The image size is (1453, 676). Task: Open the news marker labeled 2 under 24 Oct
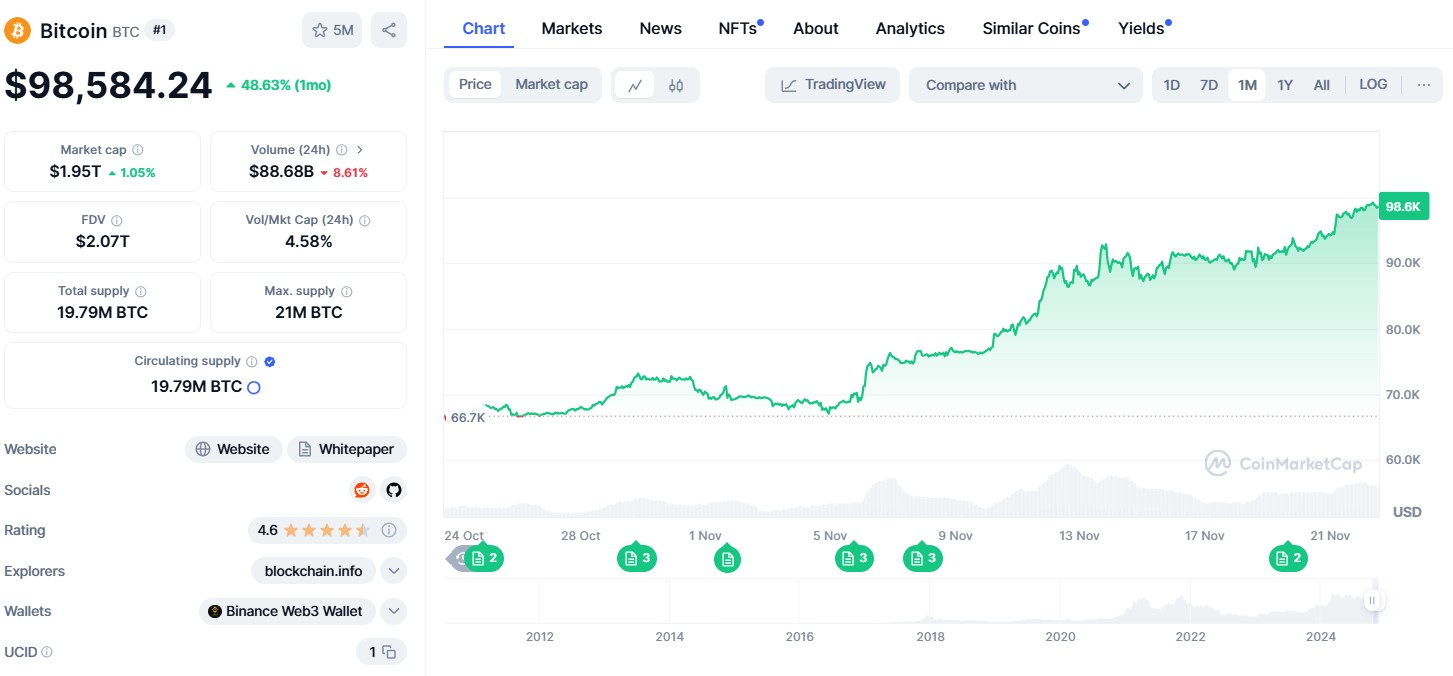[x=485, y=558]
